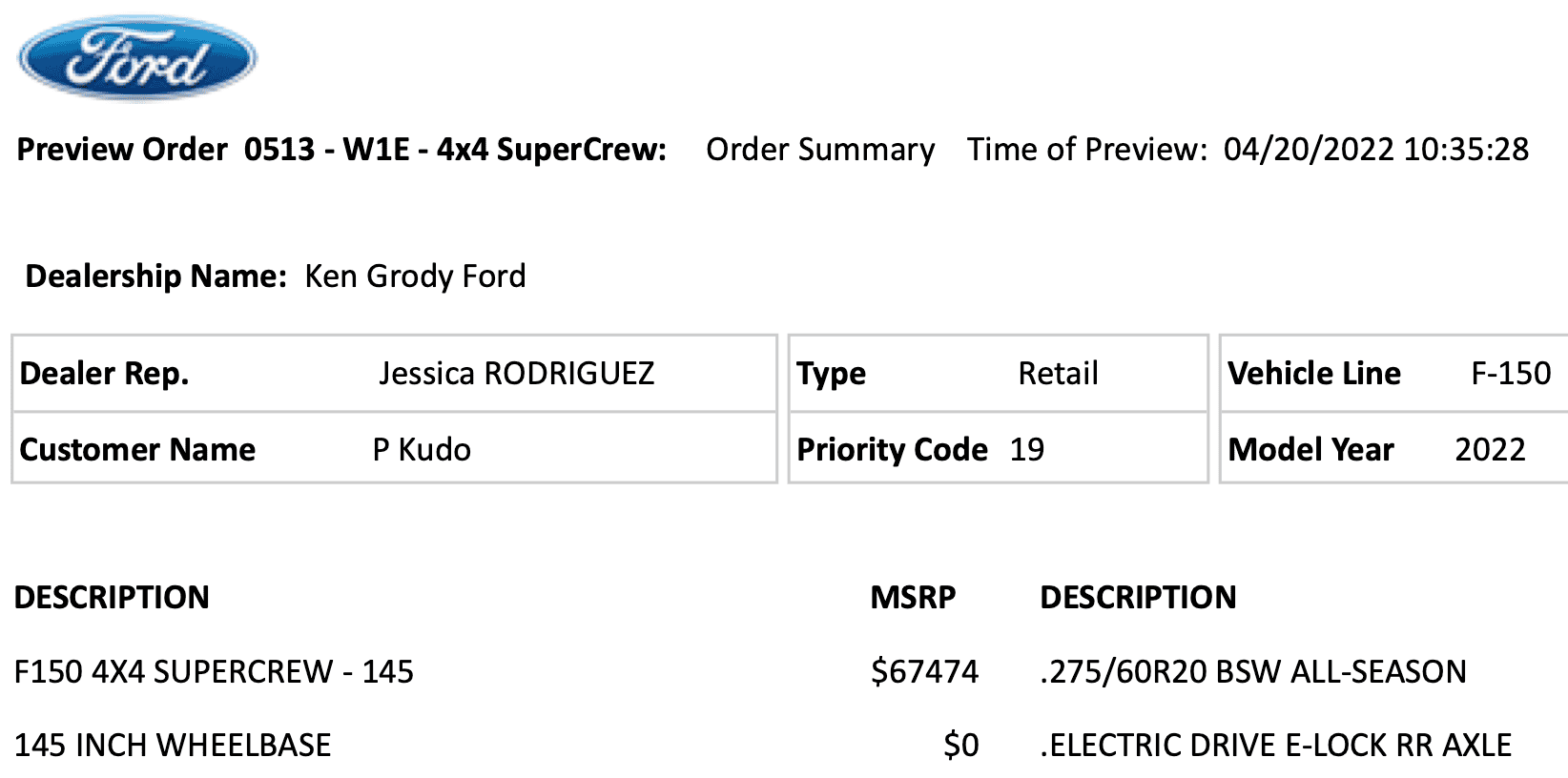This screenshot has width=1568, height=778.
Task: Click the $0 wheelbase price
Action: click(960, 745)
